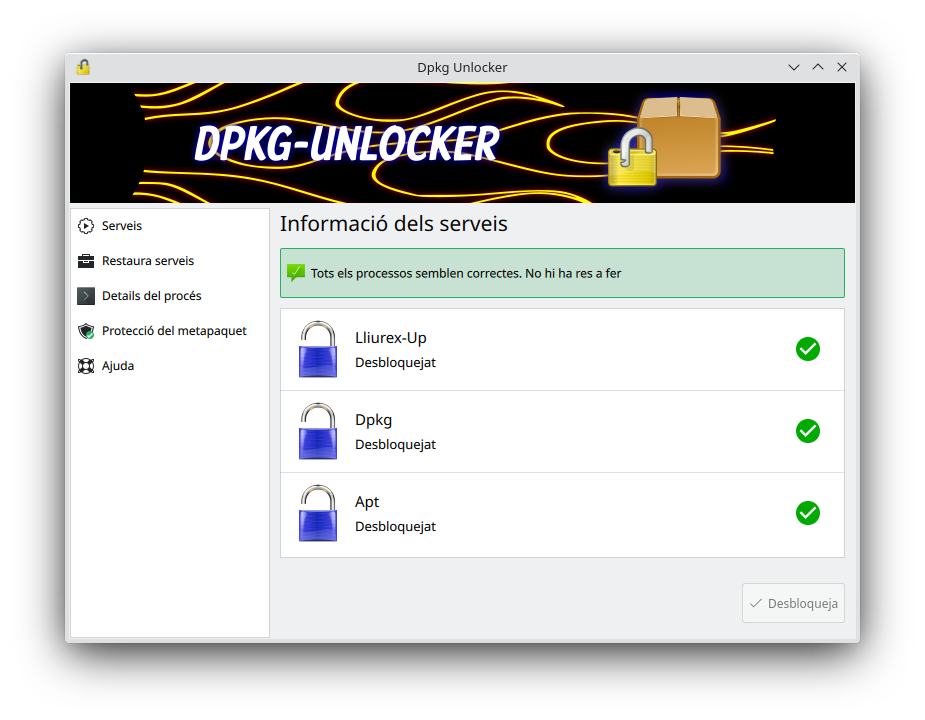Viewport: 925px width, 720px height.
Task: Close the Dpkg Unlocker window
Action: [x=842, y=67]
